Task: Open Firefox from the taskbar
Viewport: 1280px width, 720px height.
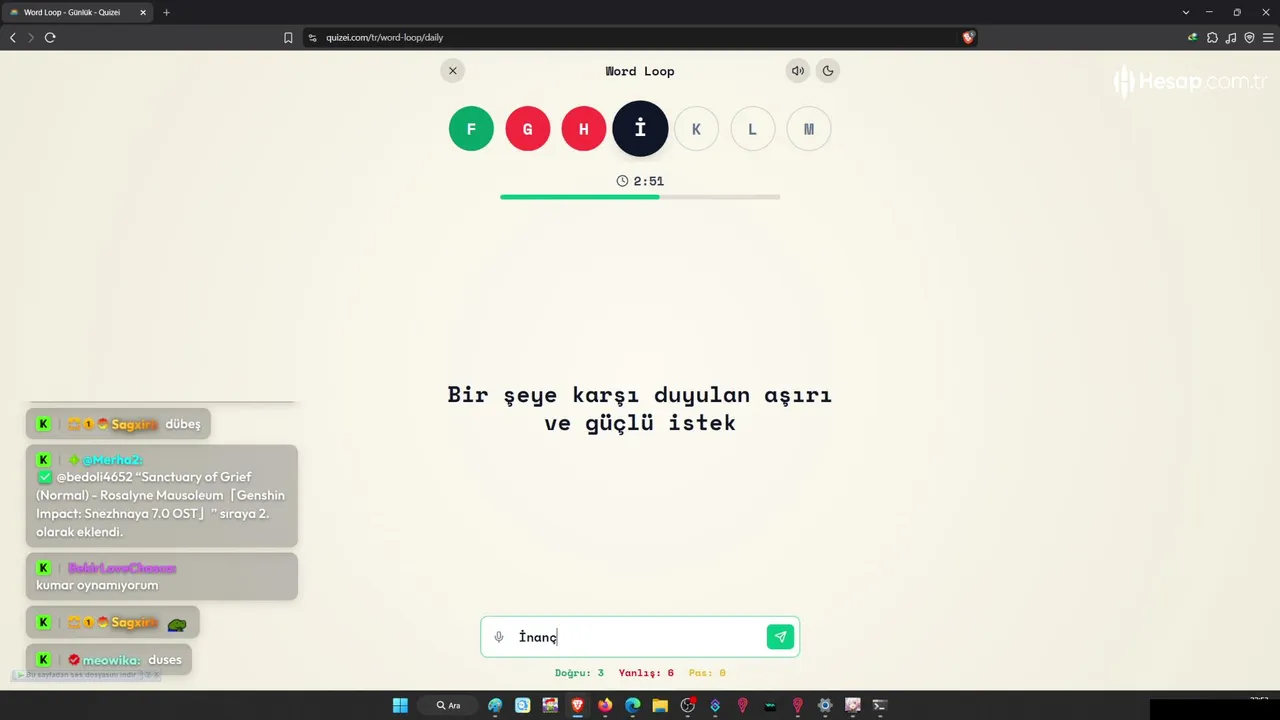Action: 605,705
